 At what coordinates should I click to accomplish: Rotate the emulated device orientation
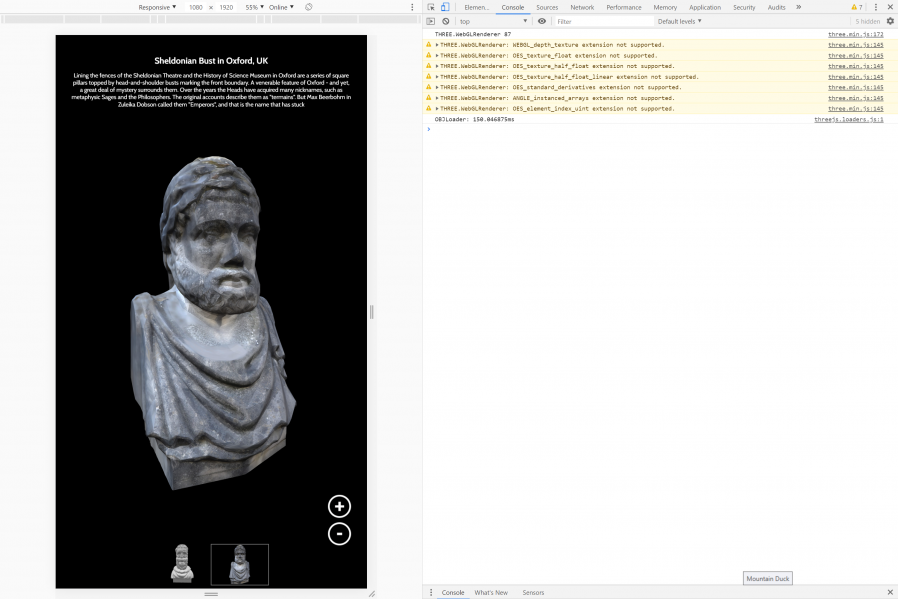[x=307, y=7]
